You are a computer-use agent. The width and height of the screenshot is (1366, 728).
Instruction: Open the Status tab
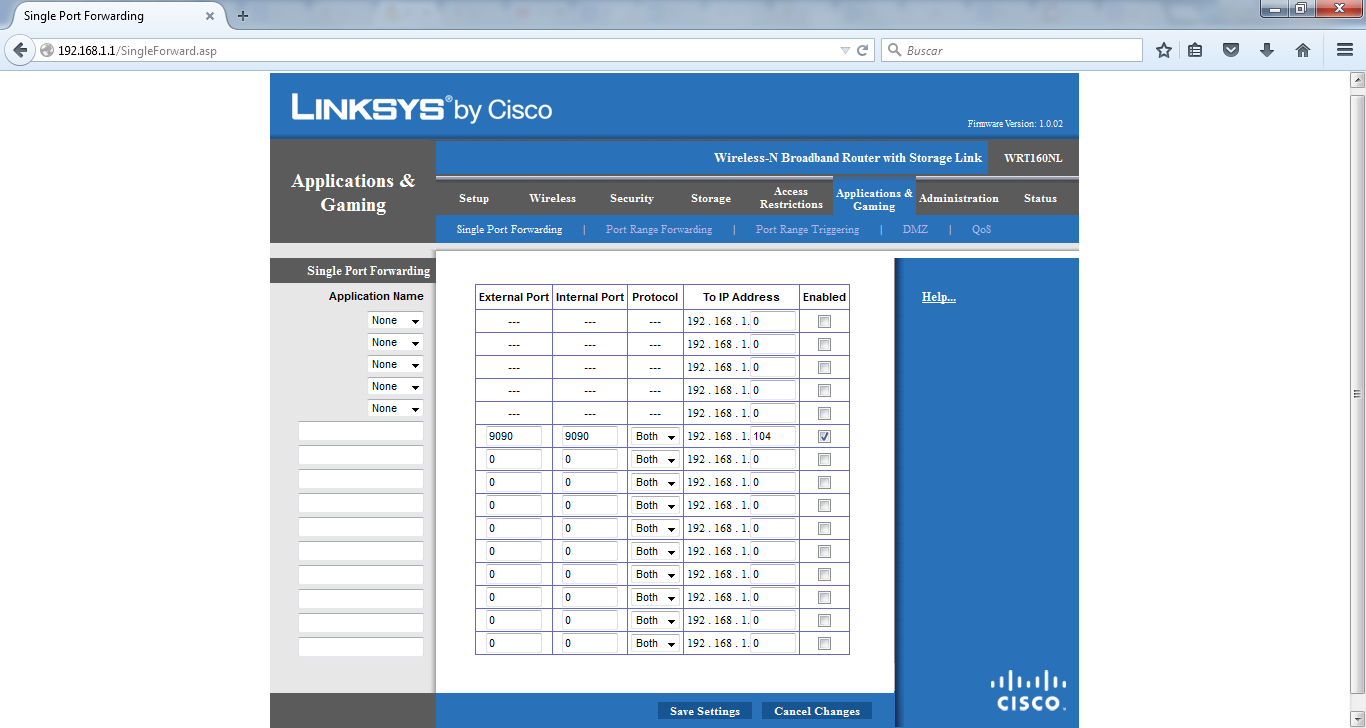click(1040, 198)
